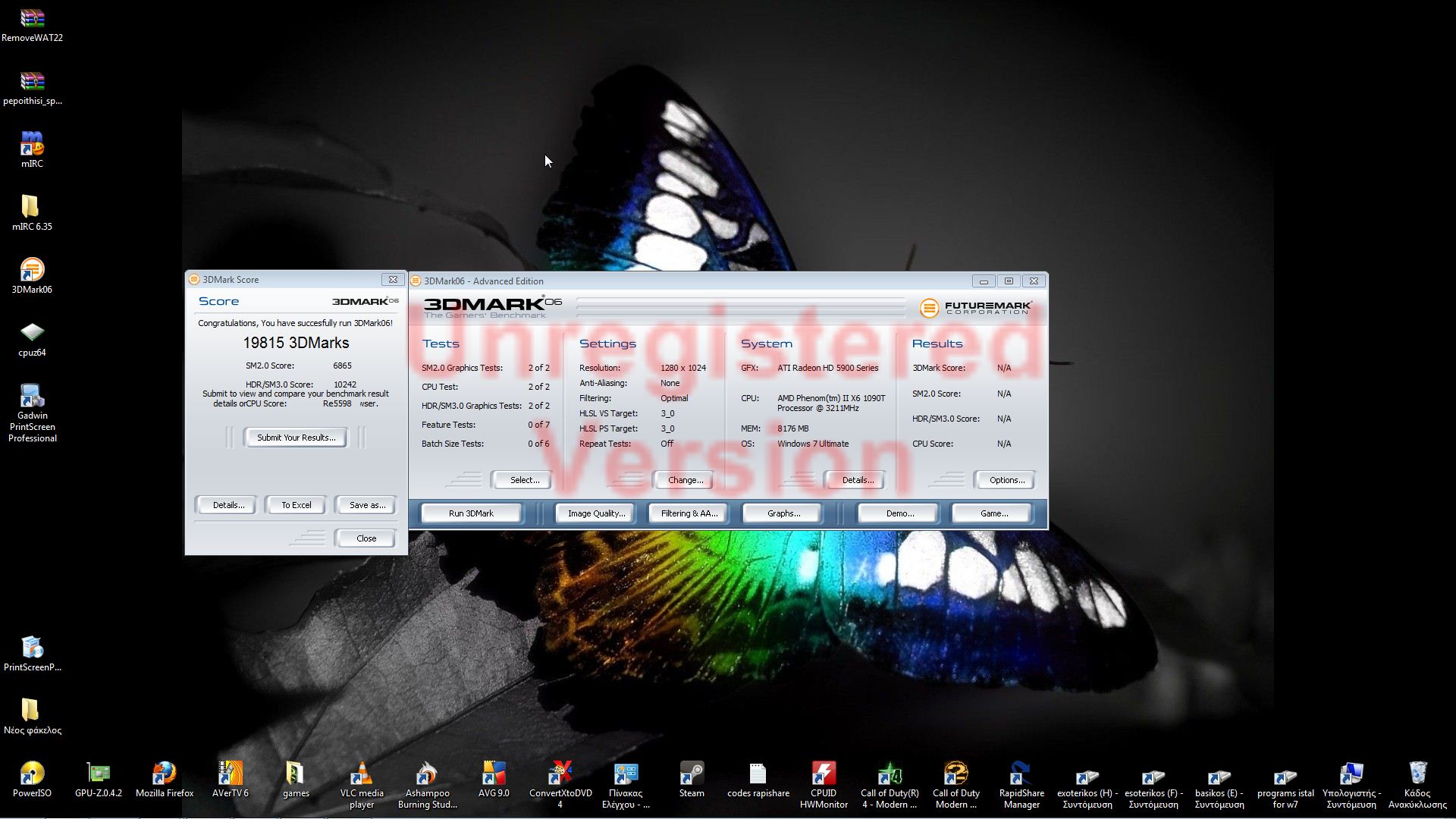Click Close in the 3DMark Score window
The image size is (1456, 819).
point(366,538)
